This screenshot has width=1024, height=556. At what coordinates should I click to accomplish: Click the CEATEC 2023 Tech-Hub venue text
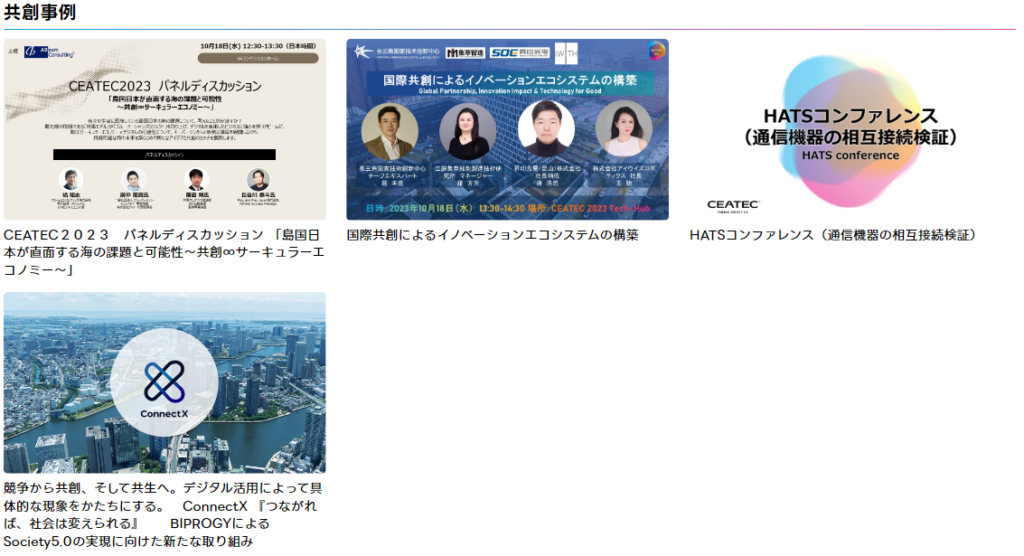(x=601, y=208)
